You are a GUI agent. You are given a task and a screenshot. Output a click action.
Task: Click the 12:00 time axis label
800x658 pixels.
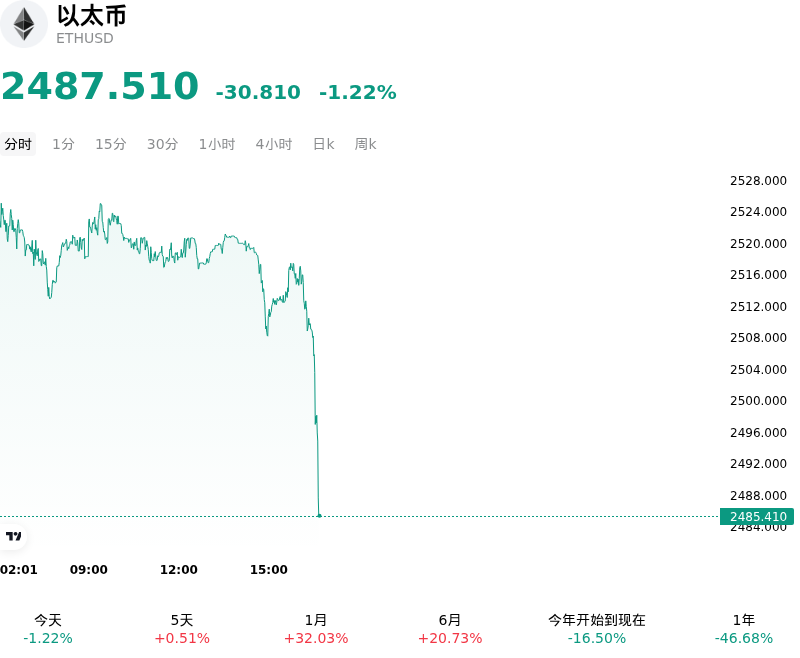pos(179,569)
